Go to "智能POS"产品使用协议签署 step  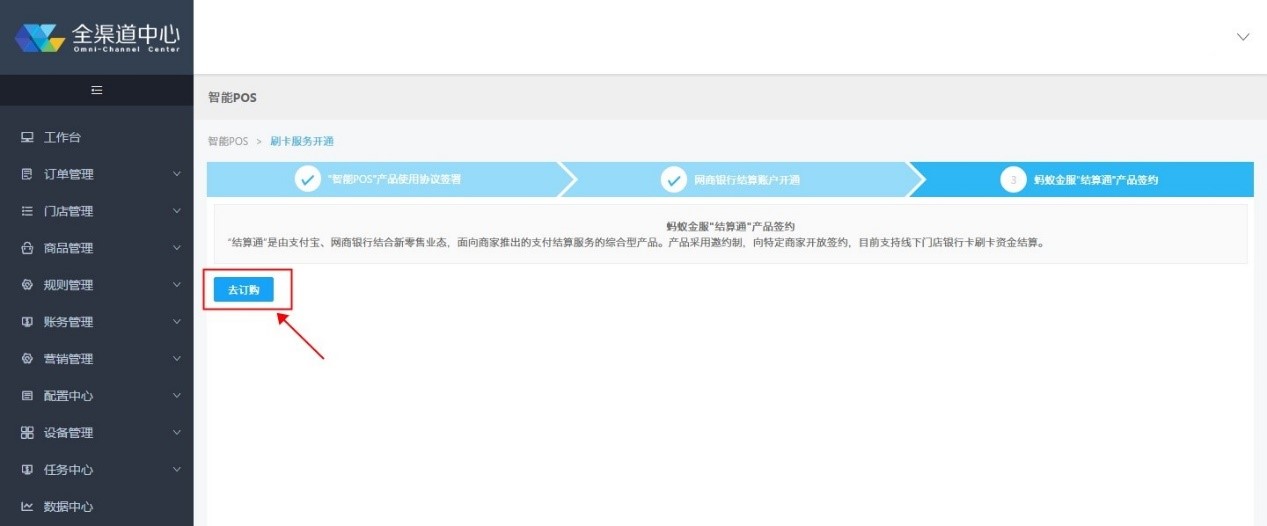[383, 180]
